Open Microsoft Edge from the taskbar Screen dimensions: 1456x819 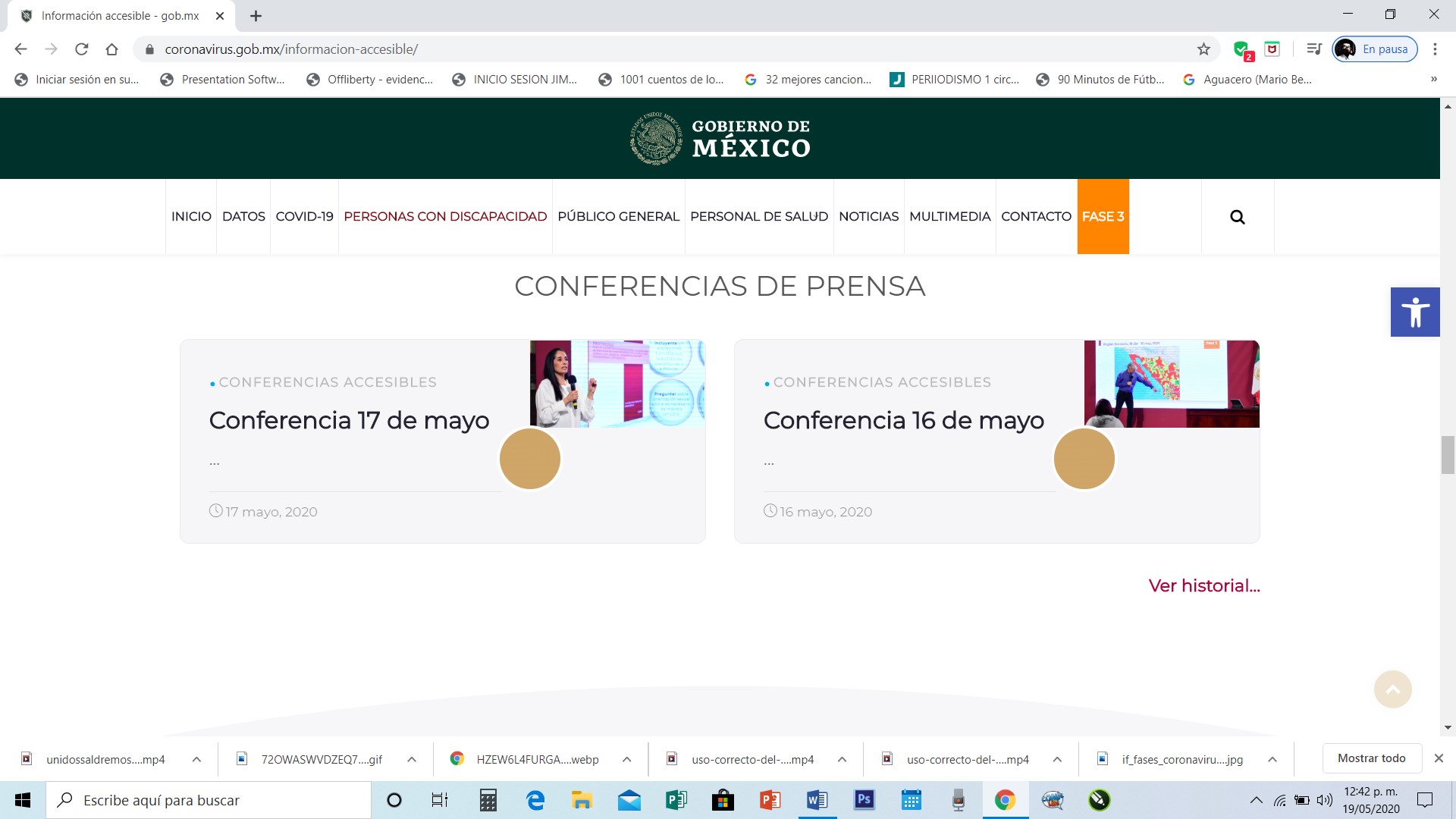[x=535, y=800]
